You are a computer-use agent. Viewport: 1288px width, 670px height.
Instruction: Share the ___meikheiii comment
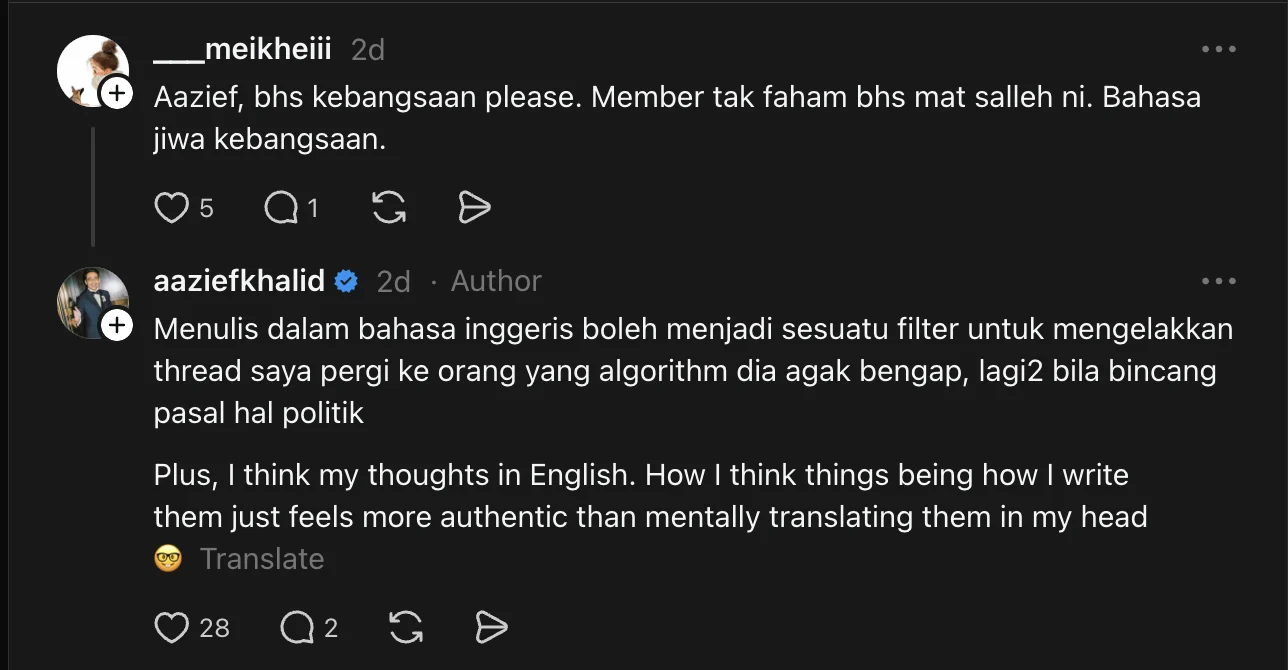coord(474,207)
